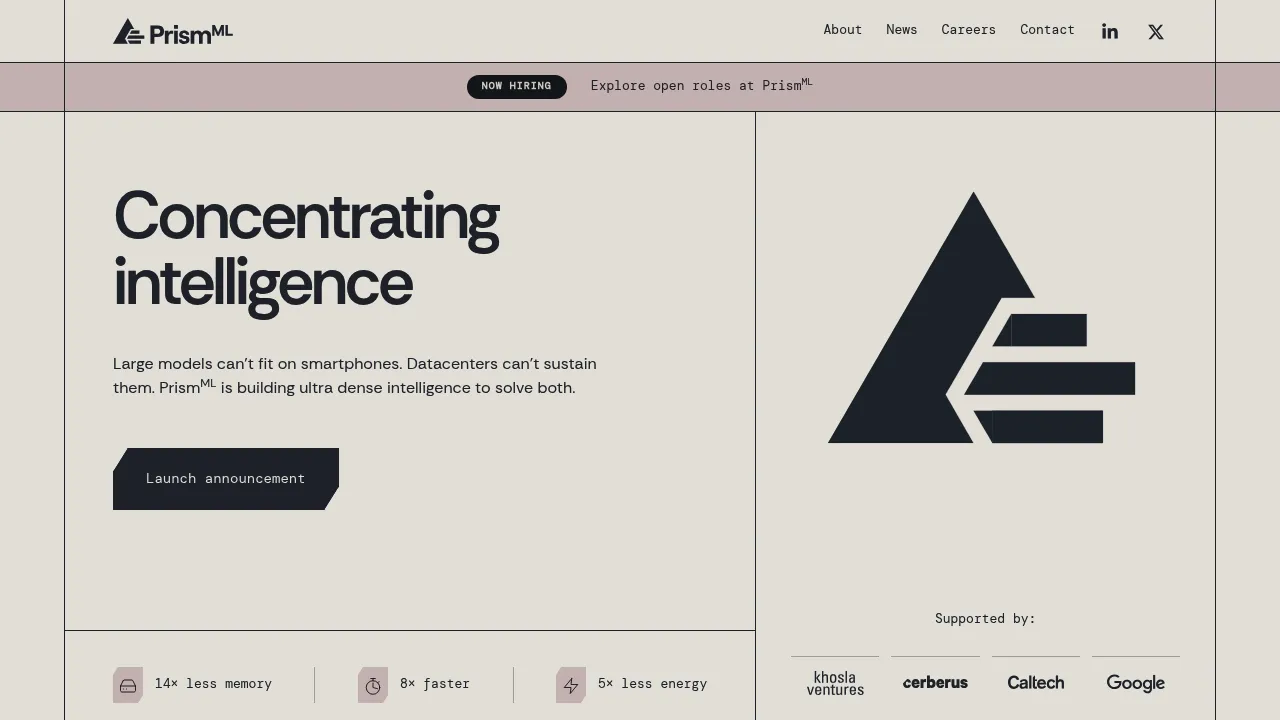Click the 5× less energy text
This screenshot has height=720, width=1280.
click(653, 684)
